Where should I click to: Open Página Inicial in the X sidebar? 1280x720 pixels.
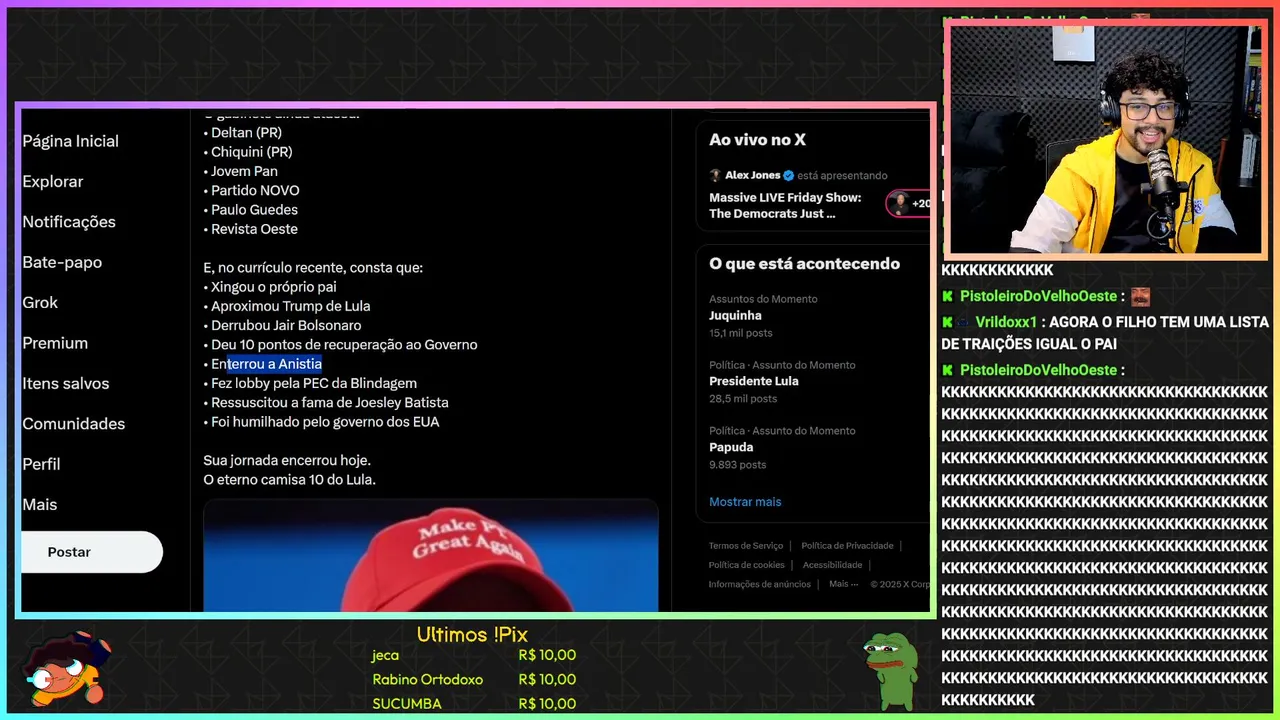(70, 141)
